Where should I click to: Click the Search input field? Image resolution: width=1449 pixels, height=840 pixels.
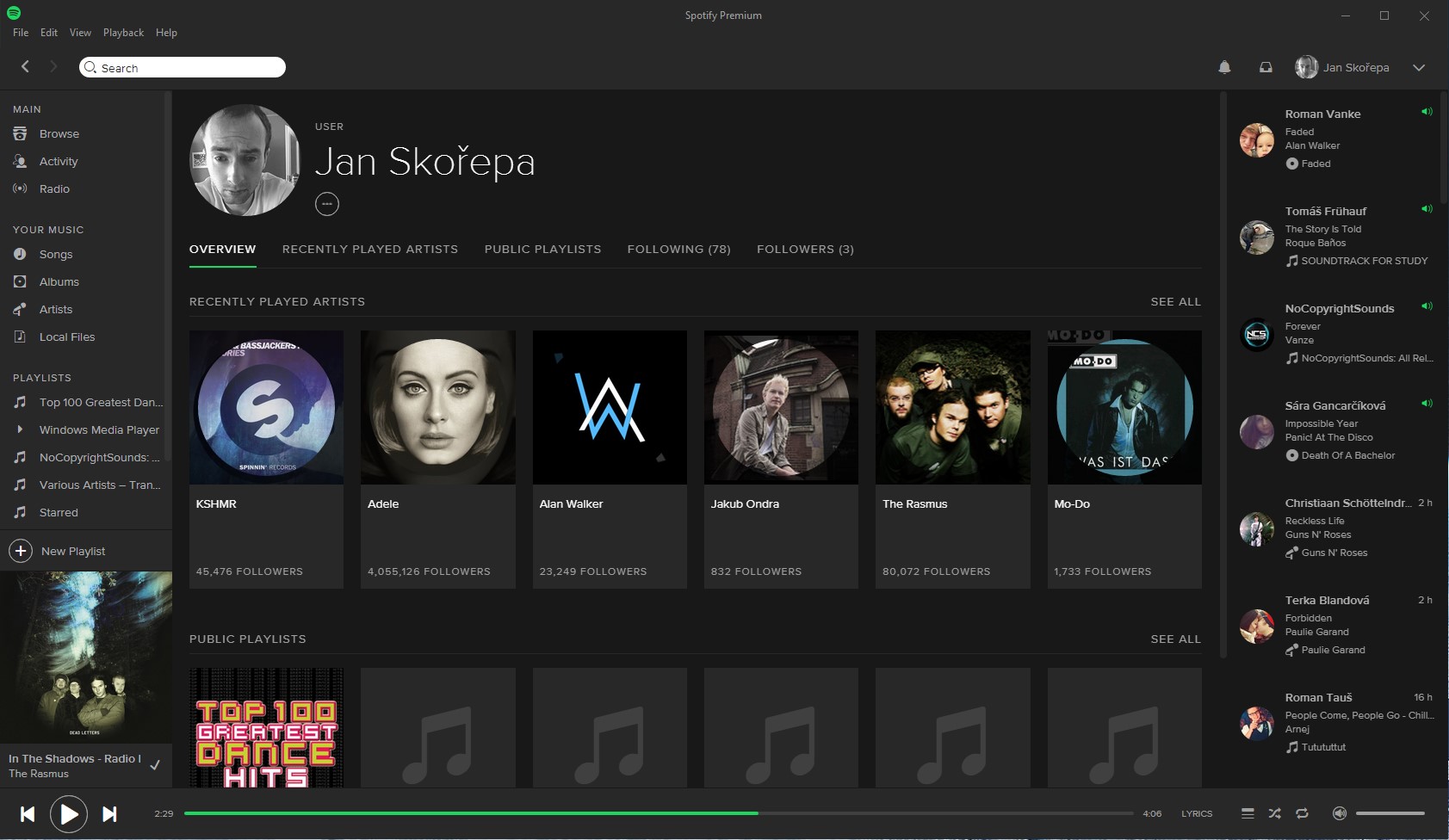coord(183,67)
